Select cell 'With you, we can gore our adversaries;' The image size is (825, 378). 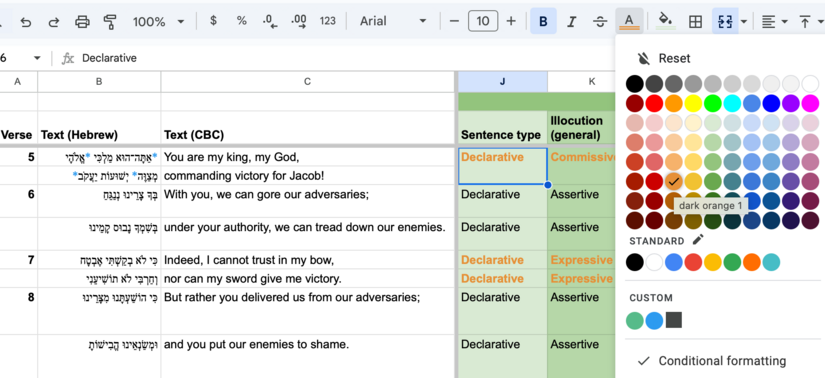(308, 201)
